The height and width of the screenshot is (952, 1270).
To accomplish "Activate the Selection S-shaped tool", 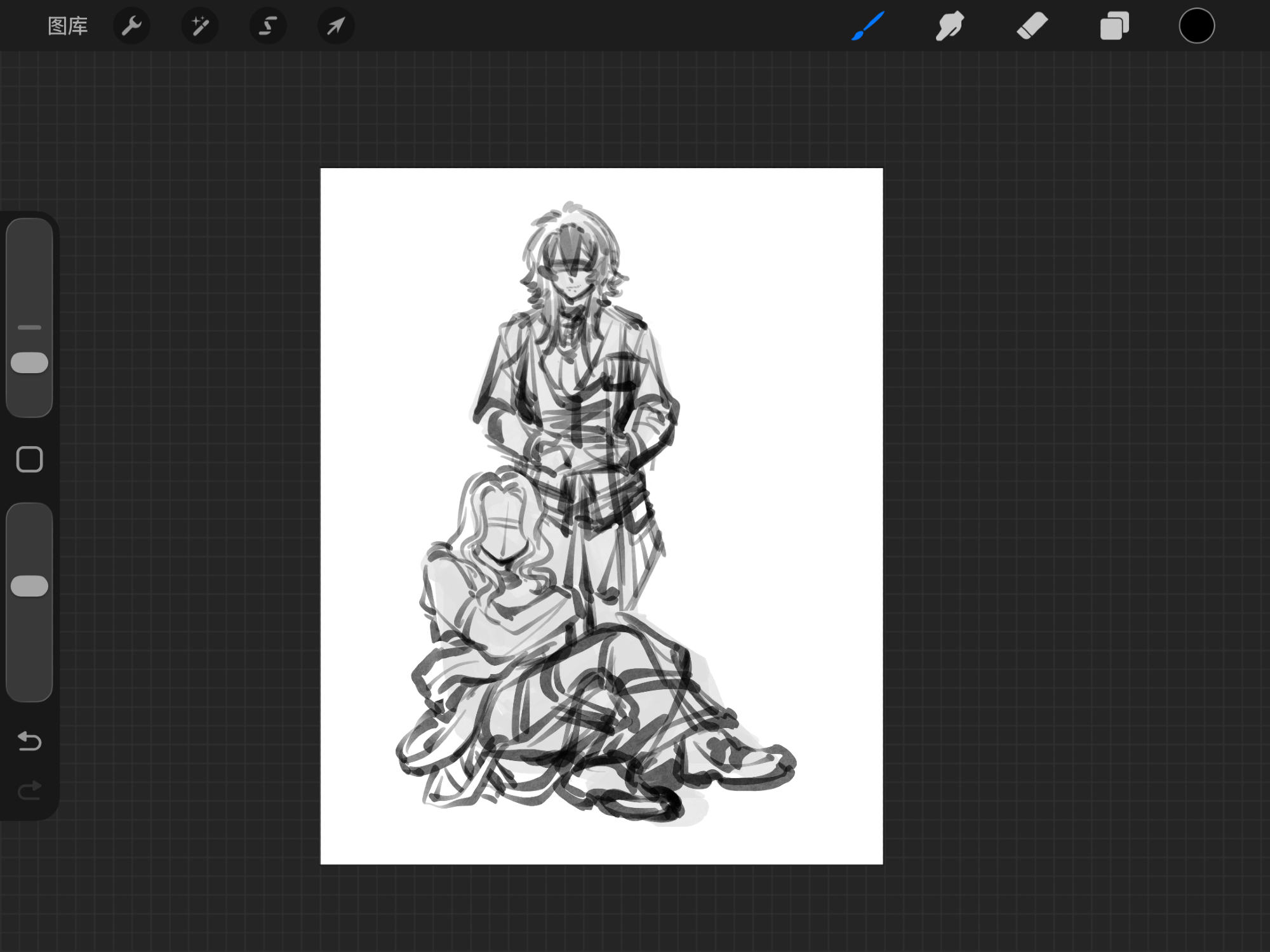I will point(268,26).
